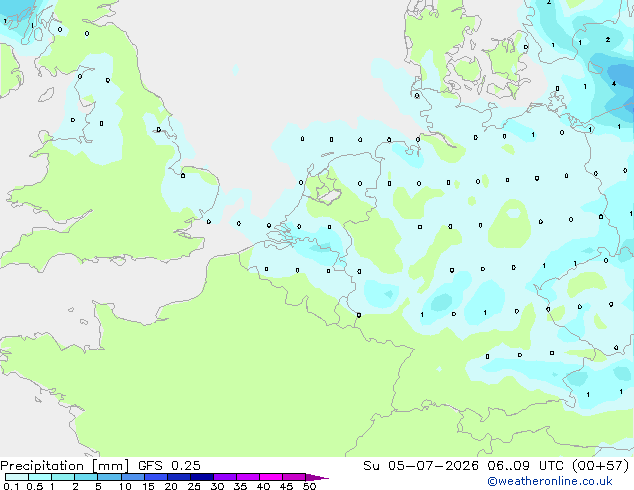Click the "25" legend scale label
This screenshot has width=634, height=490.
[x=194, y=486]
